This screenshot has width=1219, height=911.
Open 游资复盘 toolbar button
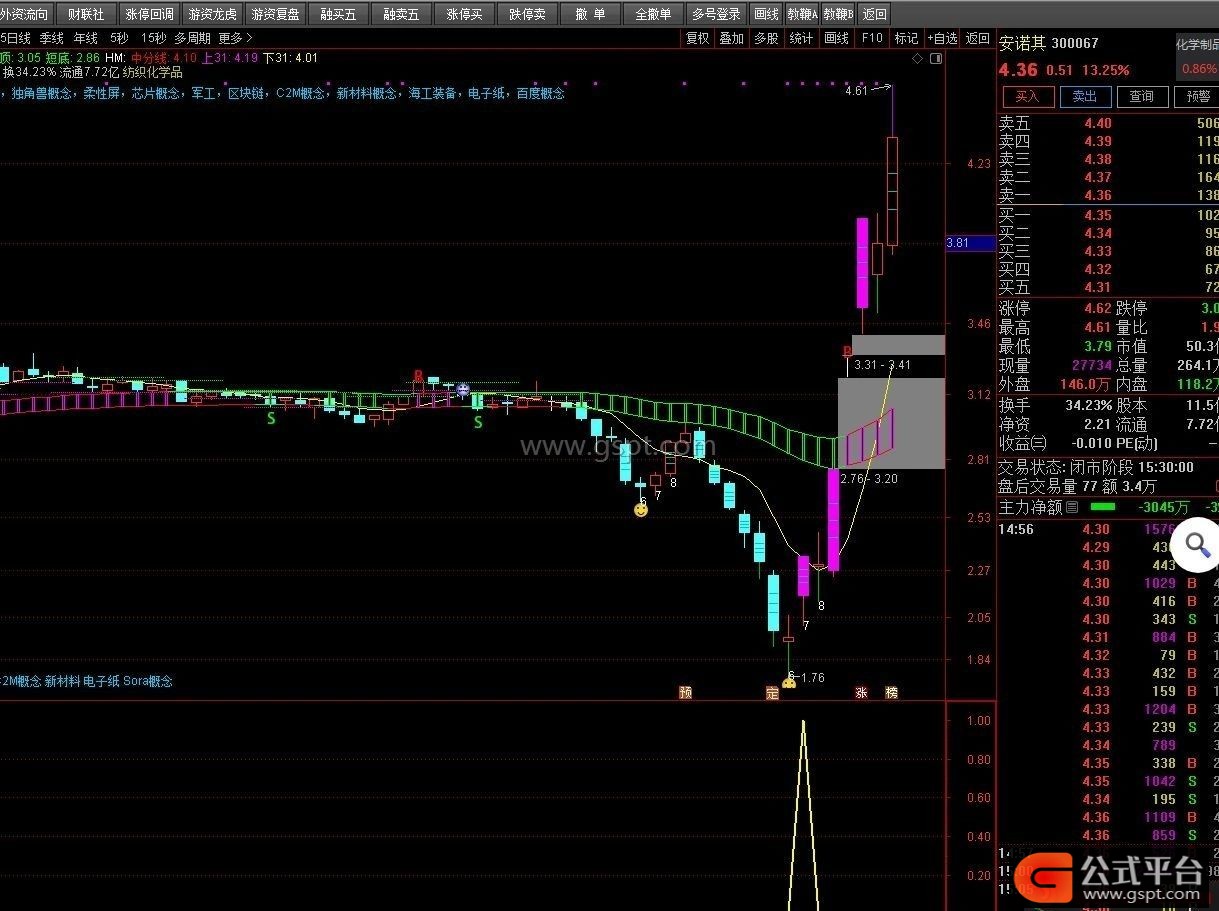coord(276,14)
